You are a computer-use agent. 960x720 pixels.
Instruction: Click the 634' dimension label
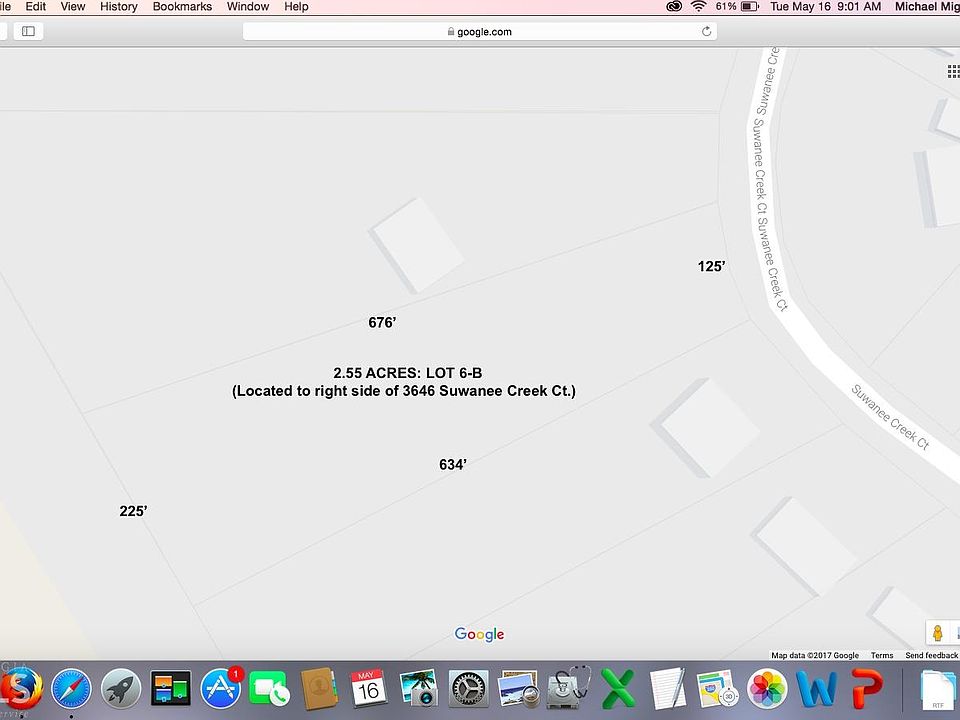tap(453, 465)
